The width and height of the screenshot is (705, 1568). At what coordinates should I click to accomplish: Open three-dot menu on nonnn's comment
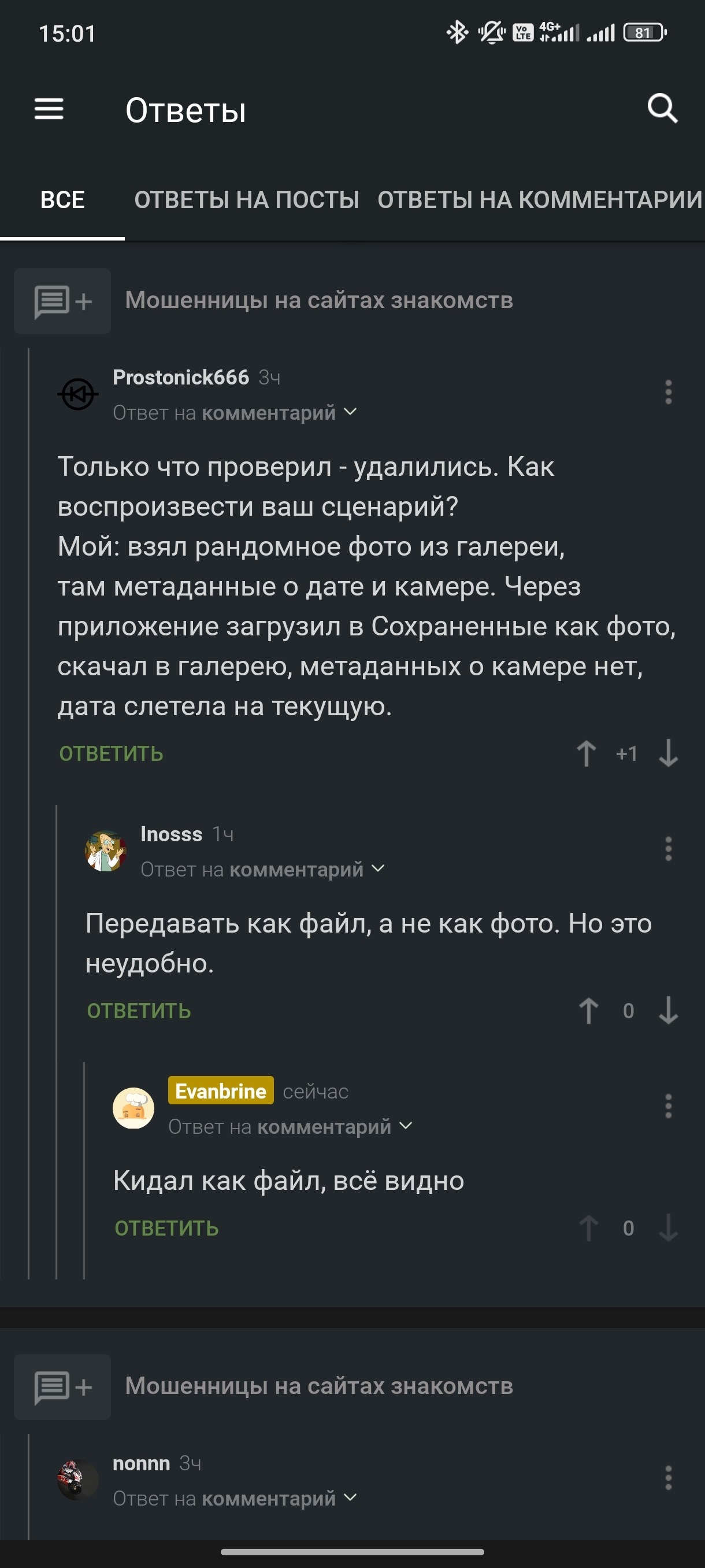[x=668, y=1478]
